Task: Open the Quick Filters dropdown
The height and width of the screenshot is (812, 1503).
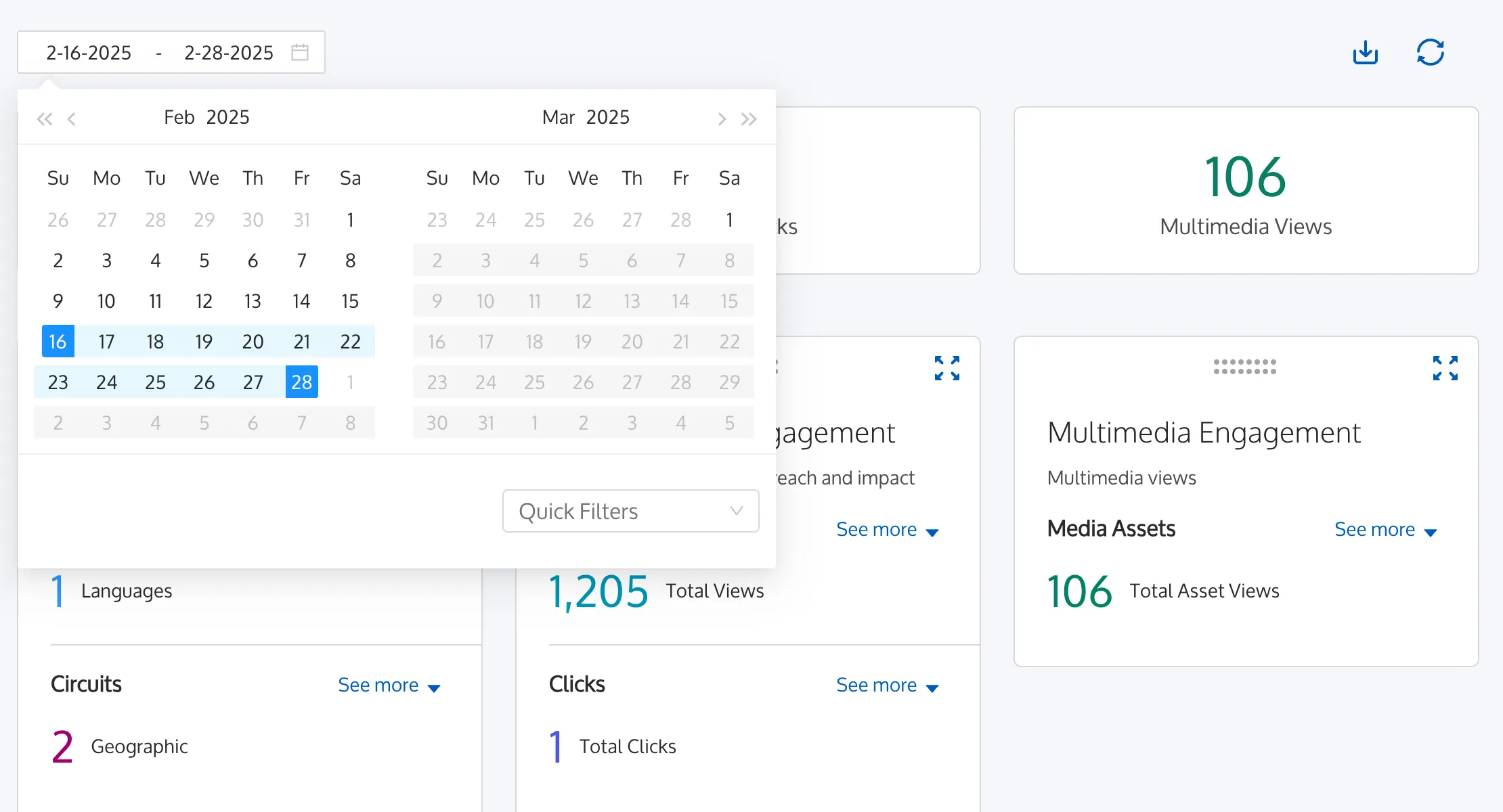Action: pos(630,511)
